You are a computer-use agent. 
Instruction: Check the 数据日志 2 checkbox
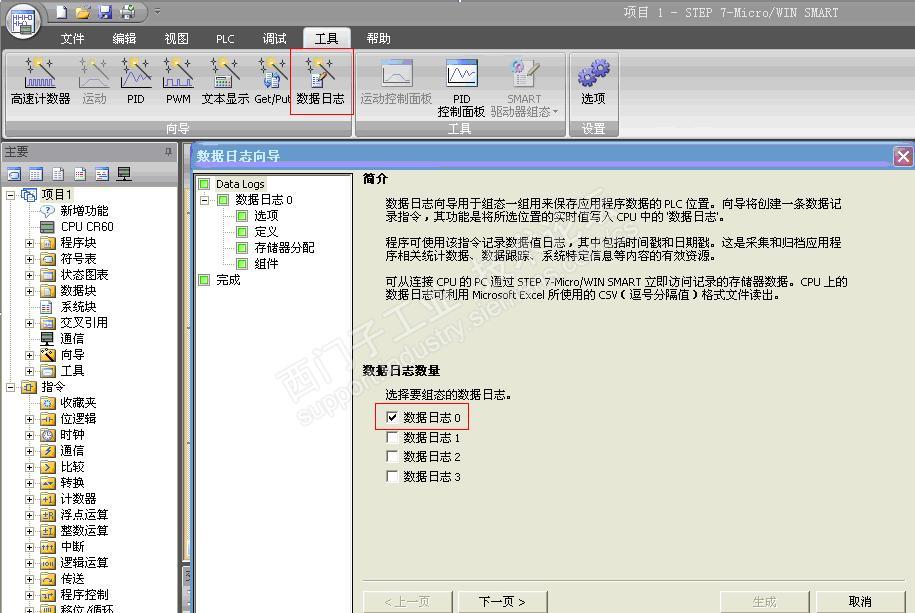pyautogui.click(x=392, y=457)
